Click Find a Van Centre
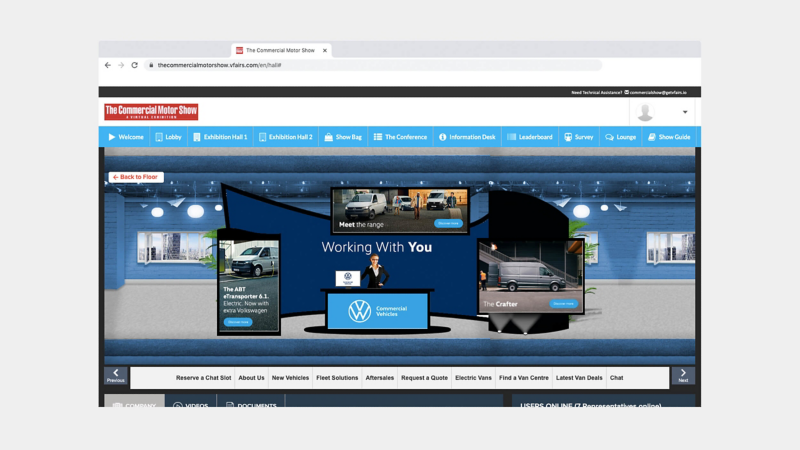 [524, 378]
